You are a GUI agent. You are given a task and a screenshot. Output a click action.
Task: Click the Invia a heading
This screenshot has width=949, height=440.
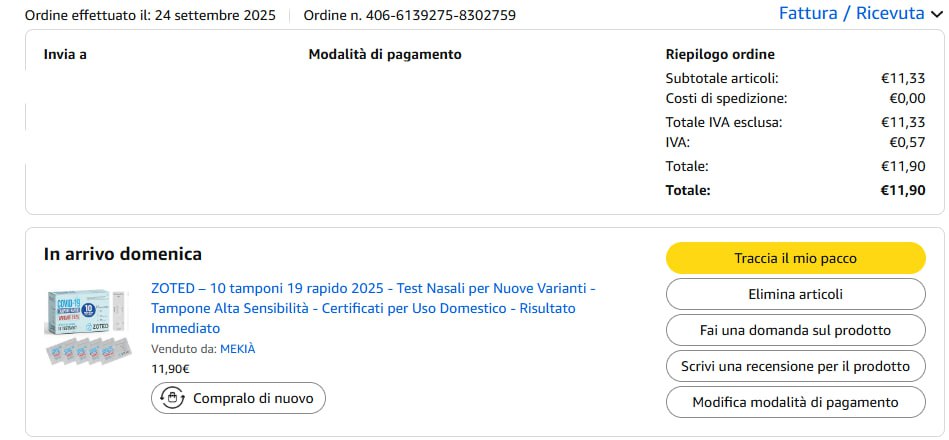point(65,54)
